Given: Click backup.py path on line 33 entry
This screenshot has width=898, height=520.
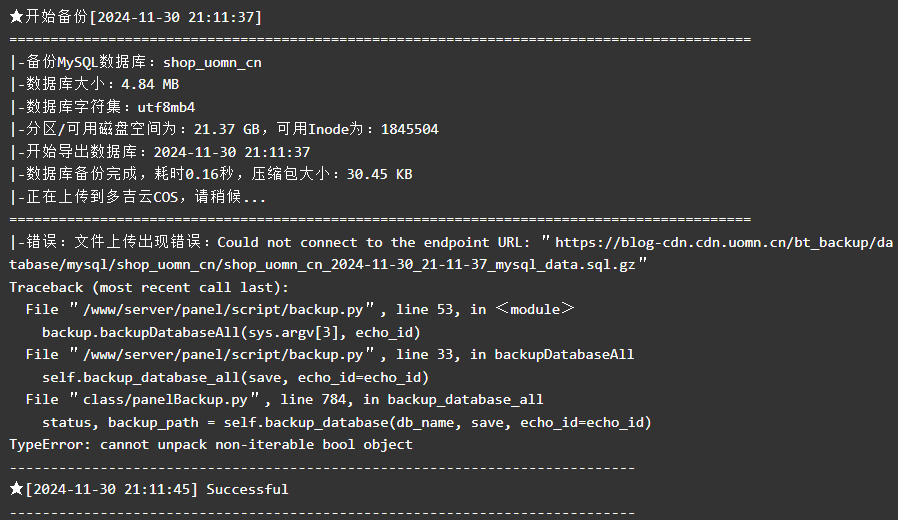Looking at the screenshot, I should coord(223,355).
